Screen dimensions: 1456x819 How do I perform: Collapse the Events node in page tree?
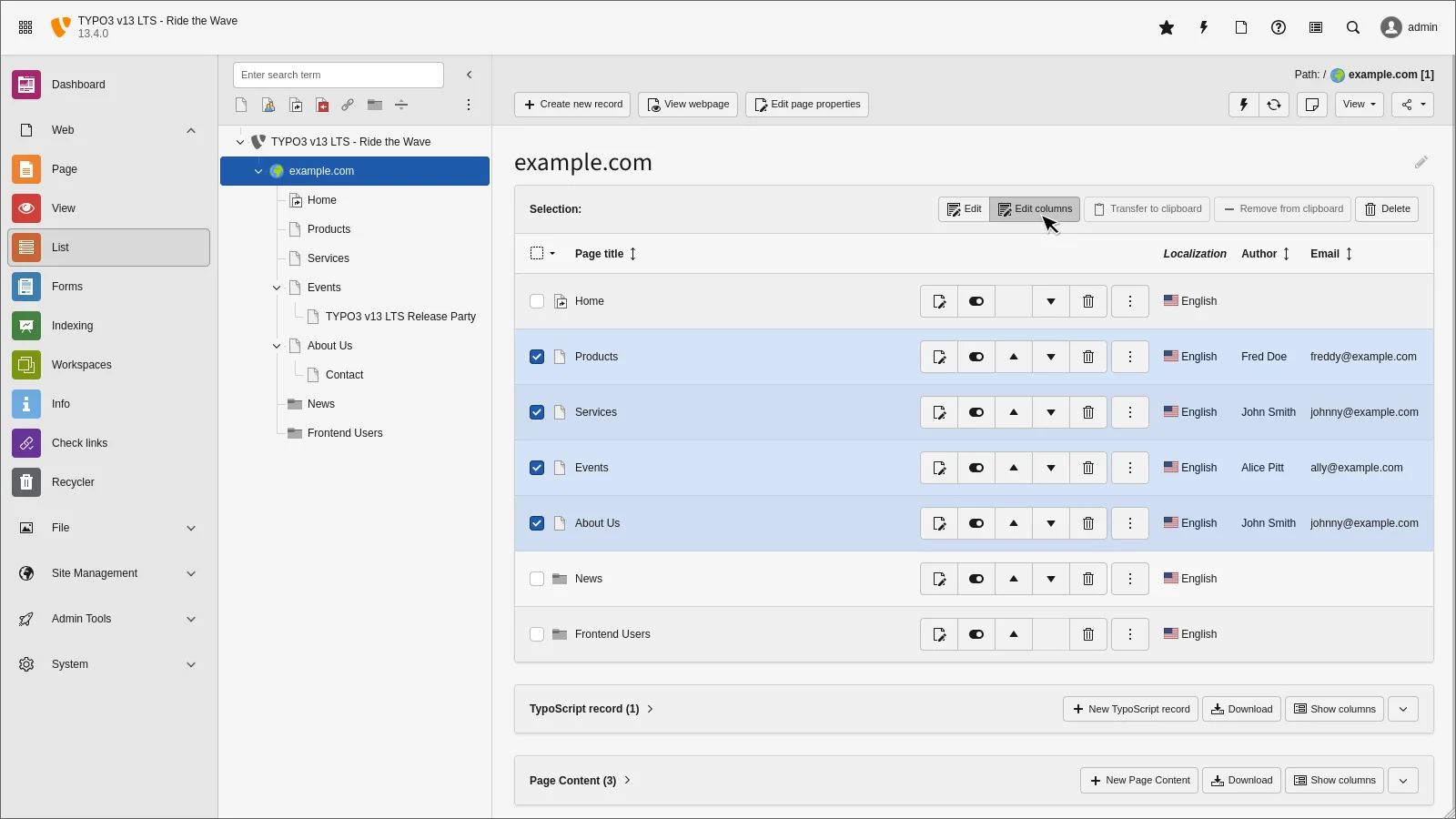coord(276,288)
